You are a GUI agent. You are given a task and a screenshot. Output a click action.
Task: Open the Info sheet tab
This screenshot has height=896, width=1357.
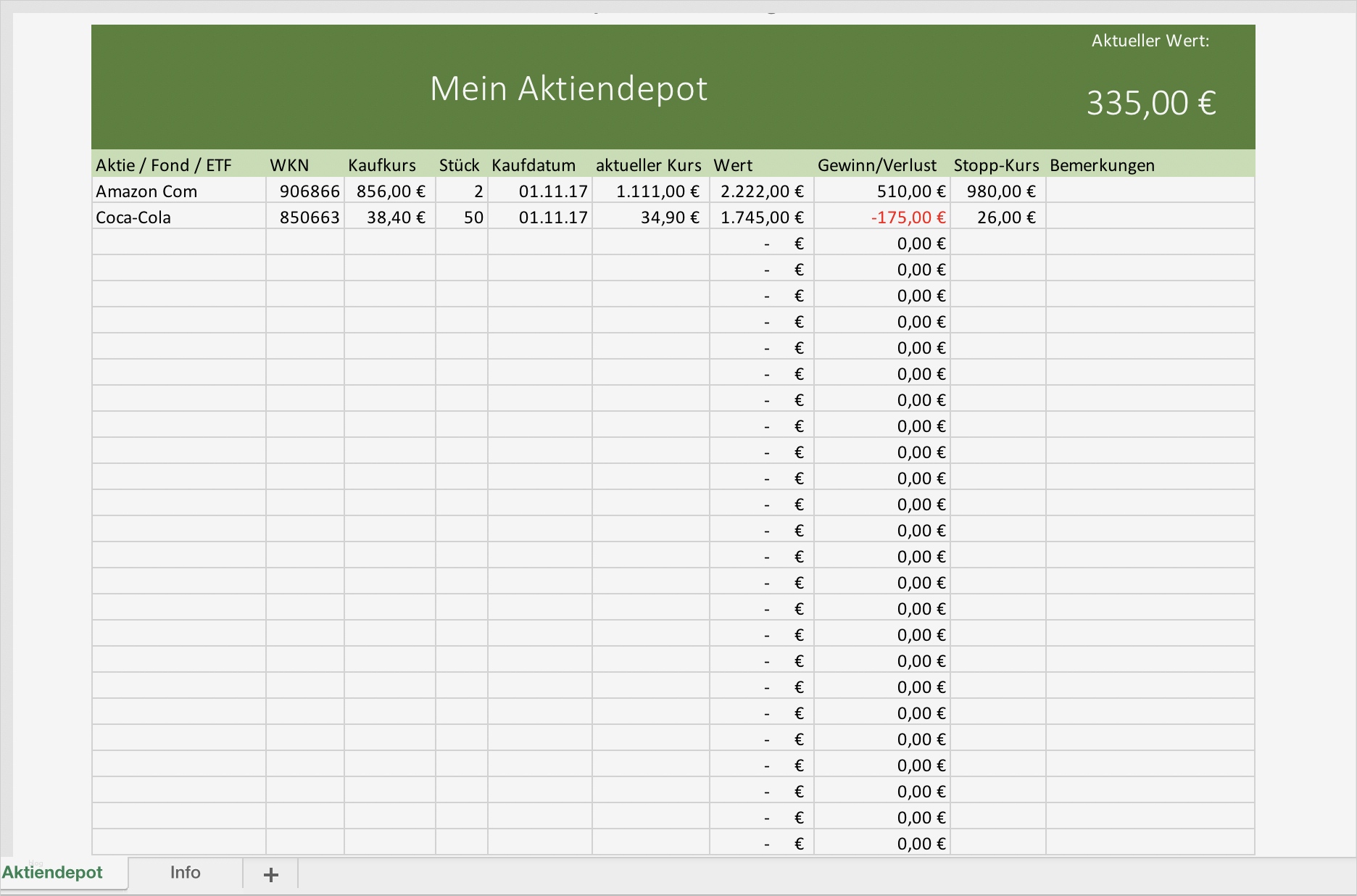[186, 873]
